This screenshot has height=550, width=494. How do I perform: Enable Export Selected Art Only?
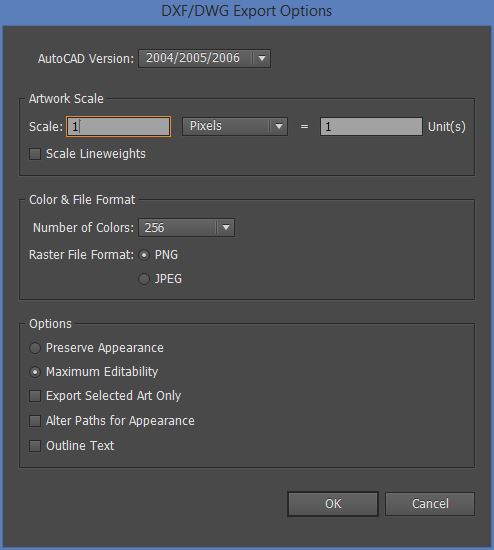pos(35,396)
